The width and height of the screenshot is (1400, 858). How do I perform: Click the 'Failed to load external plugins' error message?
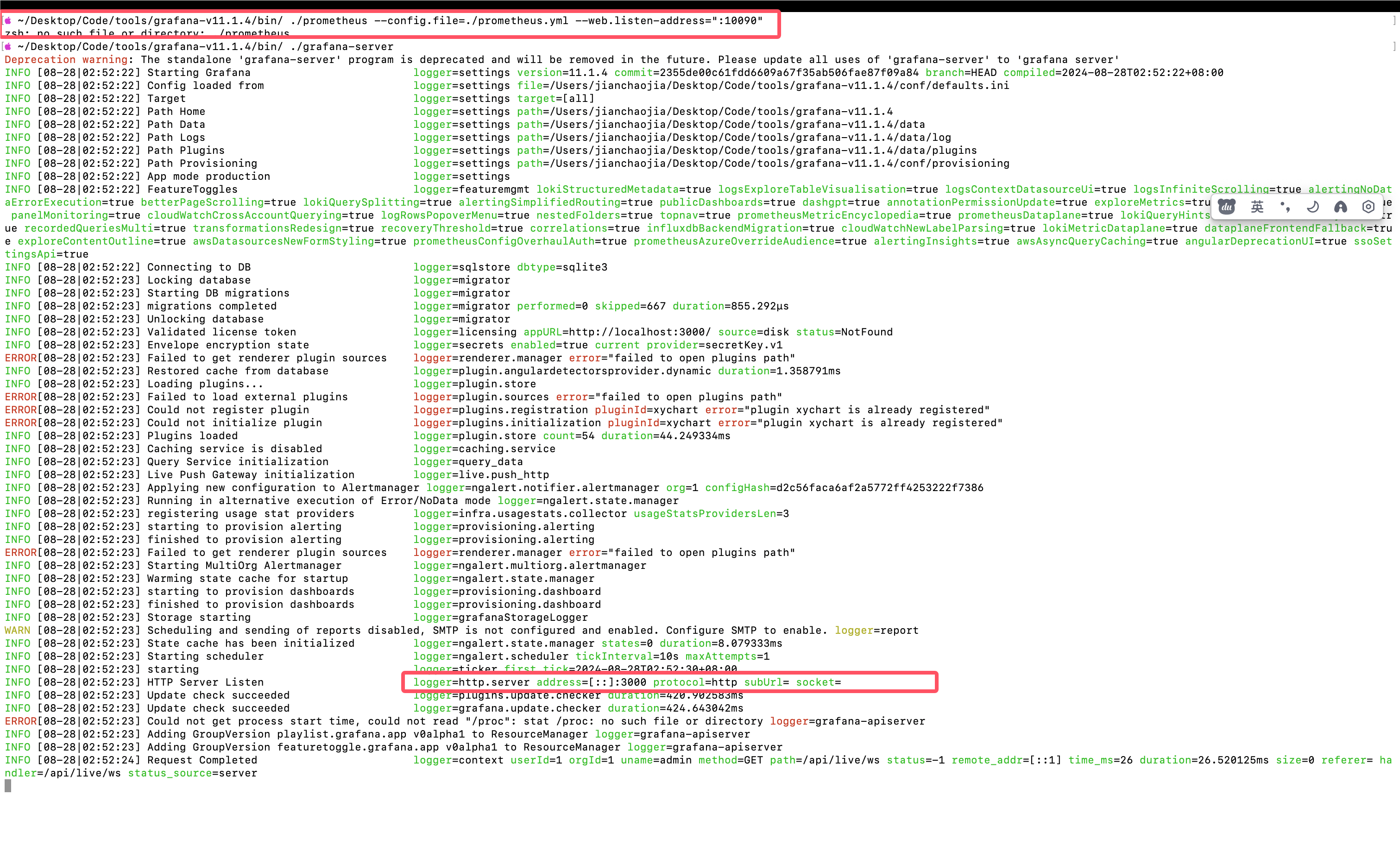point(247,397)
